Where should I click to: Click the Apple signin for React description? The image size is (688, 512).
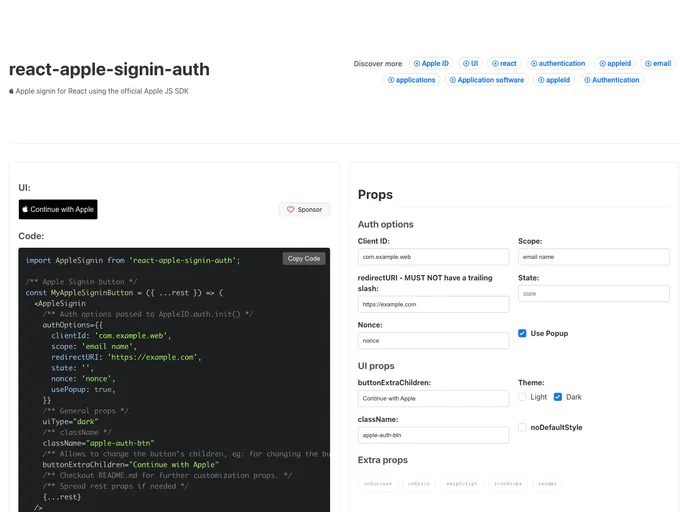[99, 91]
